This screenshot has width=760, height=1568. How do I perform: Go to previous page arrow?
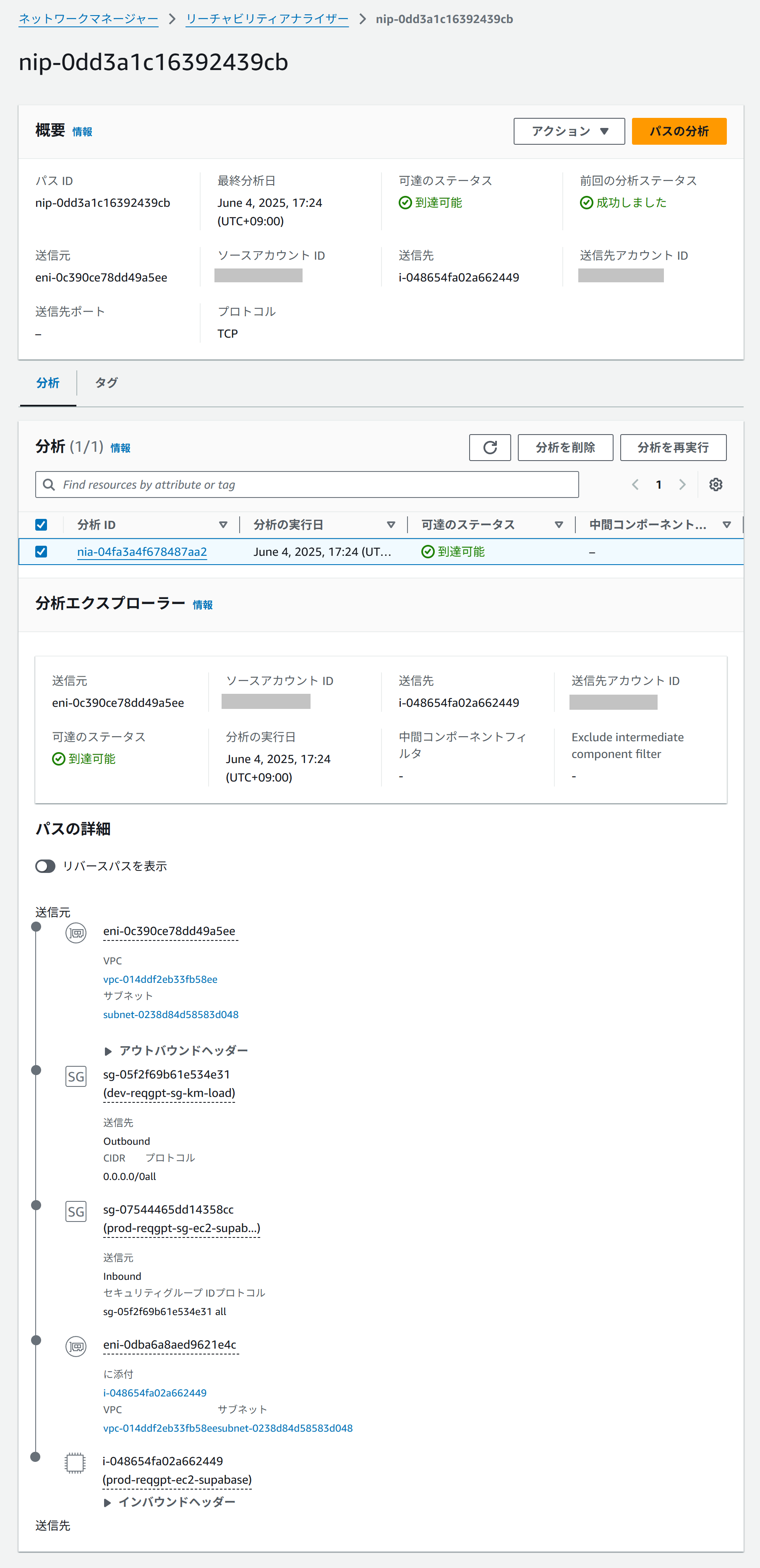635,484
